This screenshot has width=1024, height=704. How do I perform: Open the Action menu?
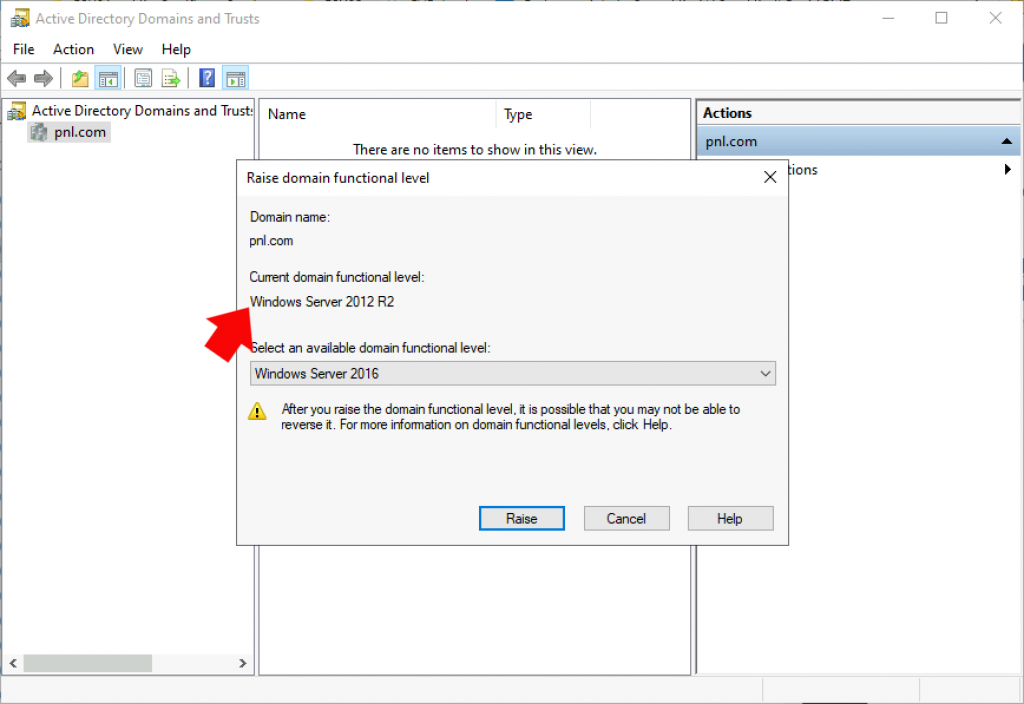tap(73, 49)
